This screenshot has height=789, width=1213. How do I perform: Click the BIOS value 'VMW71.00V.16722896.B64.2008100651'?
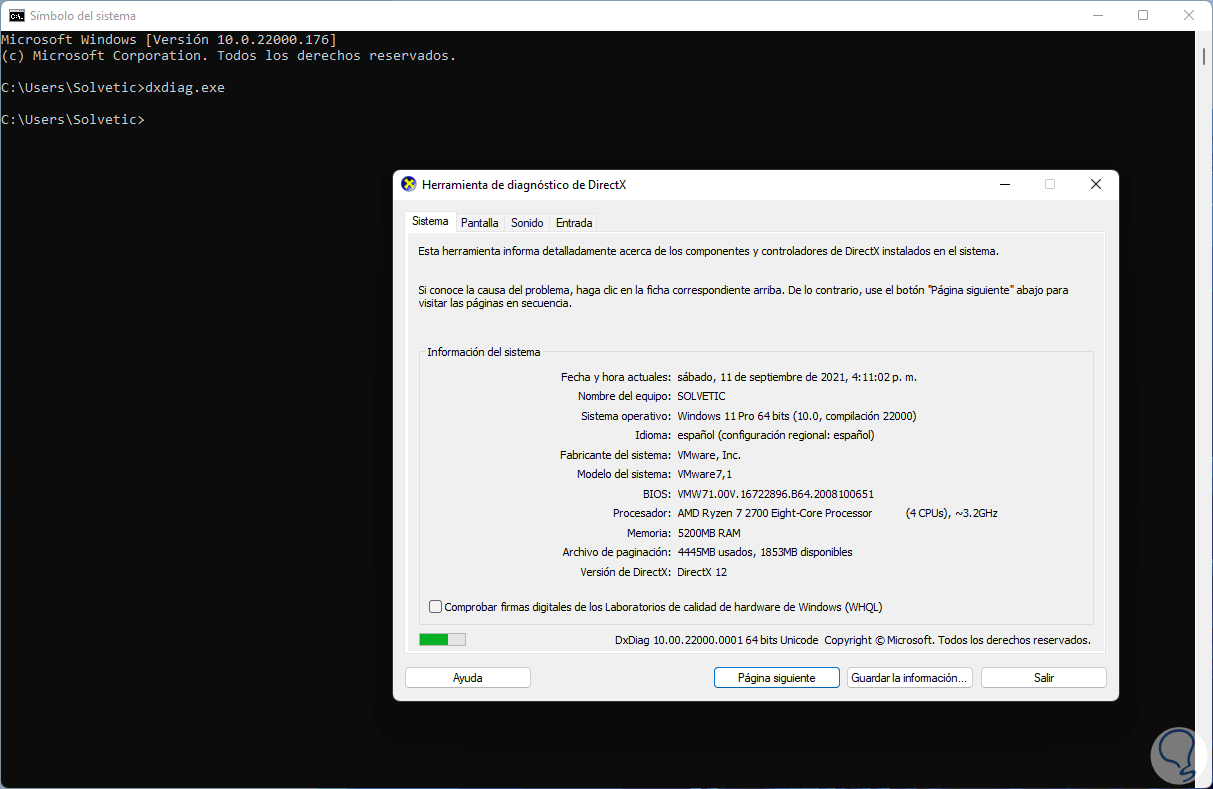click(x=776, y=493)
